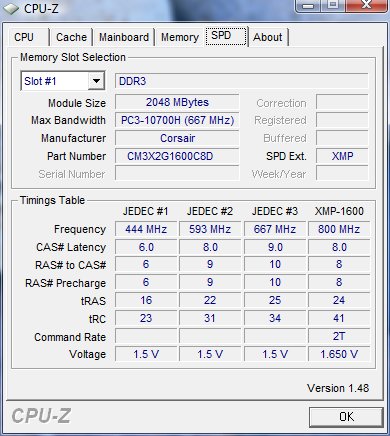Select the SPD tab
This screenshot has height=436, width=390.
pyautogui.click(x=226, y=36)
